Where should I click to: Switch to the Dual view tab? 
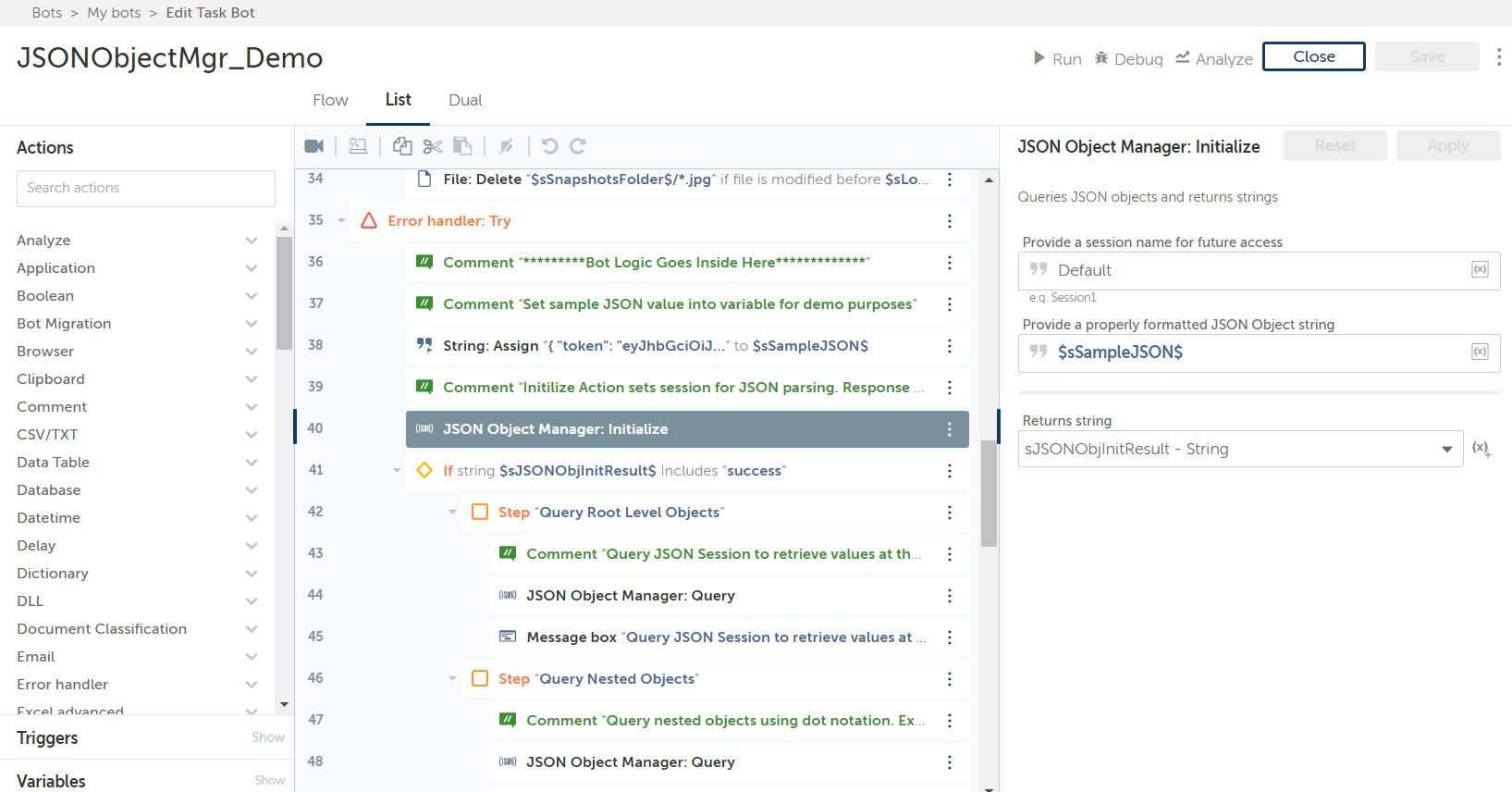coord(465,100)
